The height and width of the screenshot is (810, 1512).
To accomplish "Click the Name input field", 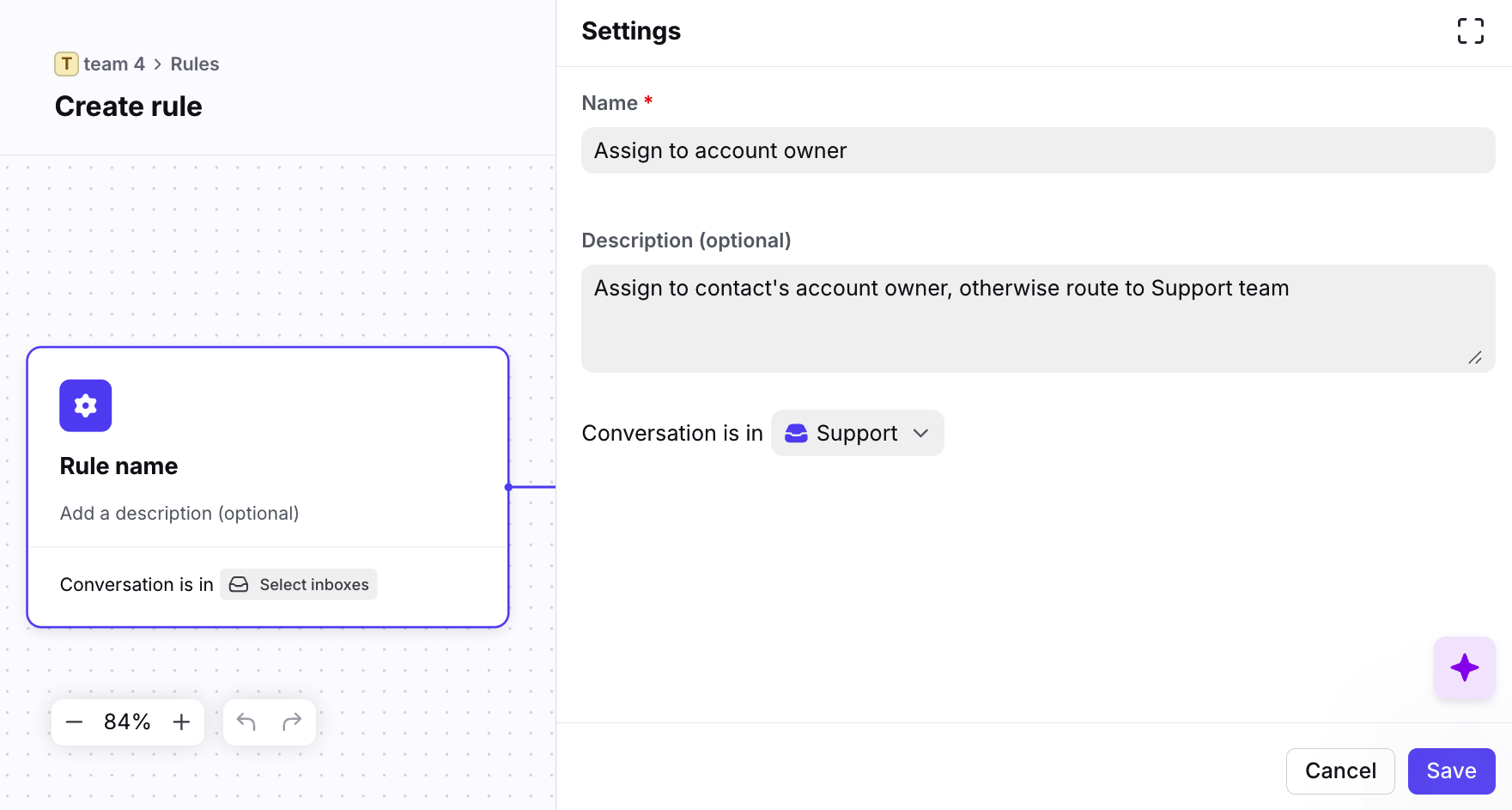I will coord(1037,150).
